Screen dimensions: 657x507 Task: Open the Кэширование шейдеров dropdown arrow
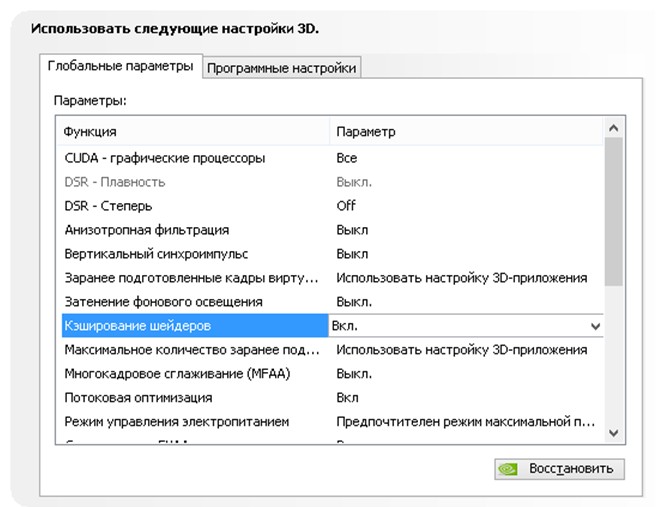coord(596,326)
